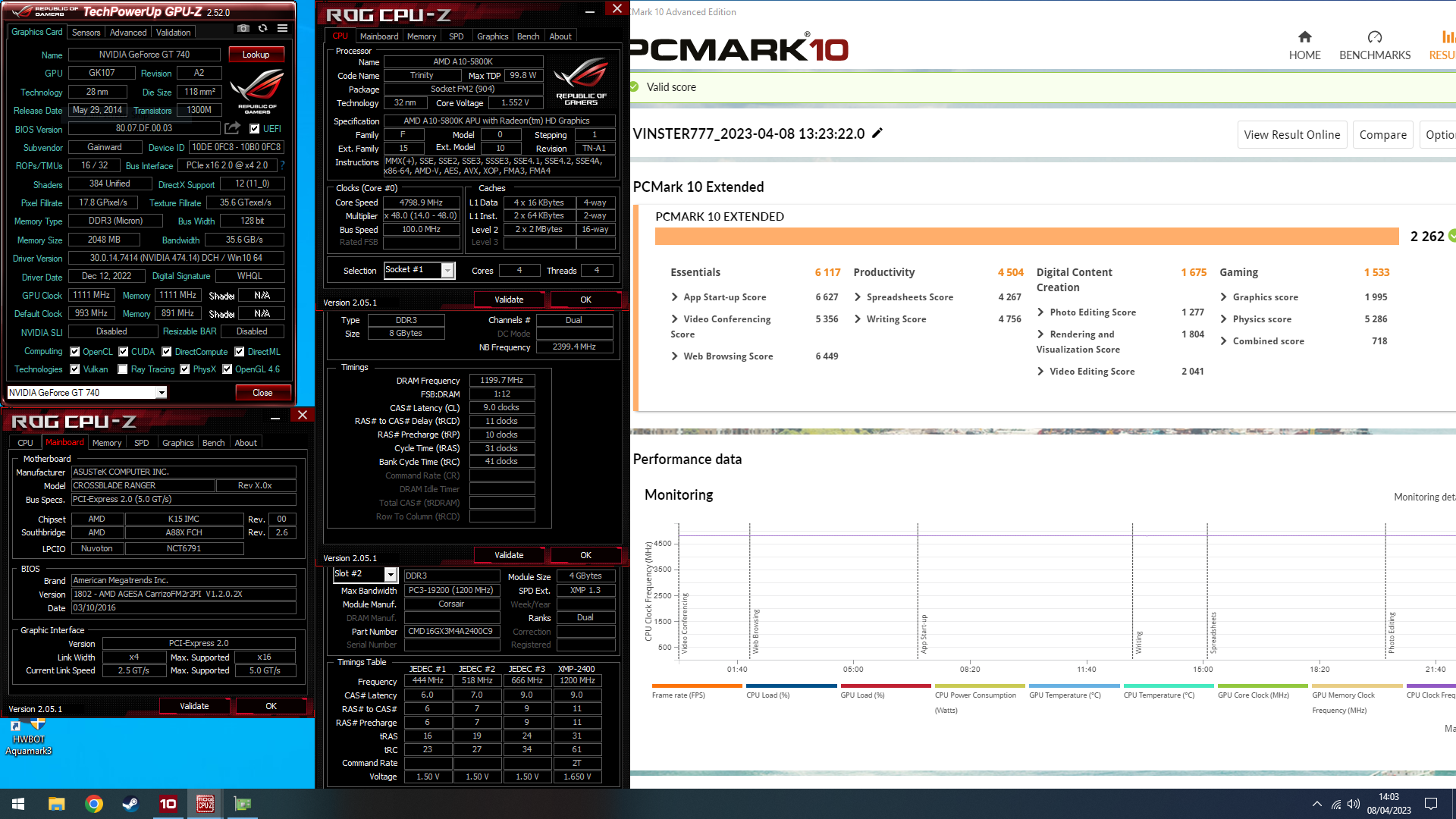1456x819 pixels.
Task: Click the orange PCMark 10 Extended score bar
Action: pyautogui.click(x=1027, y=236)
